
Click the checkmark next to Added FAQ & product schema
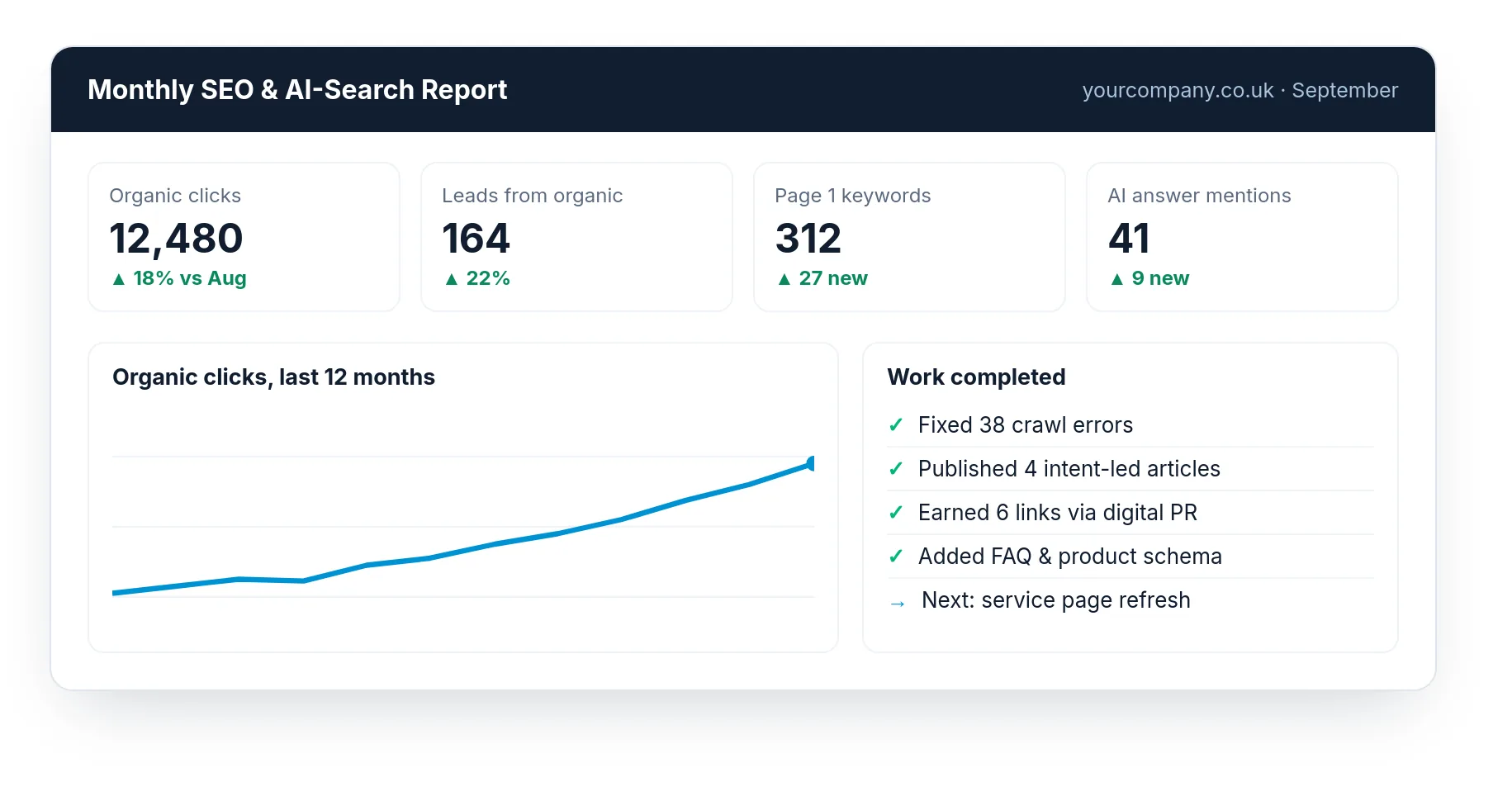point(896,557)
